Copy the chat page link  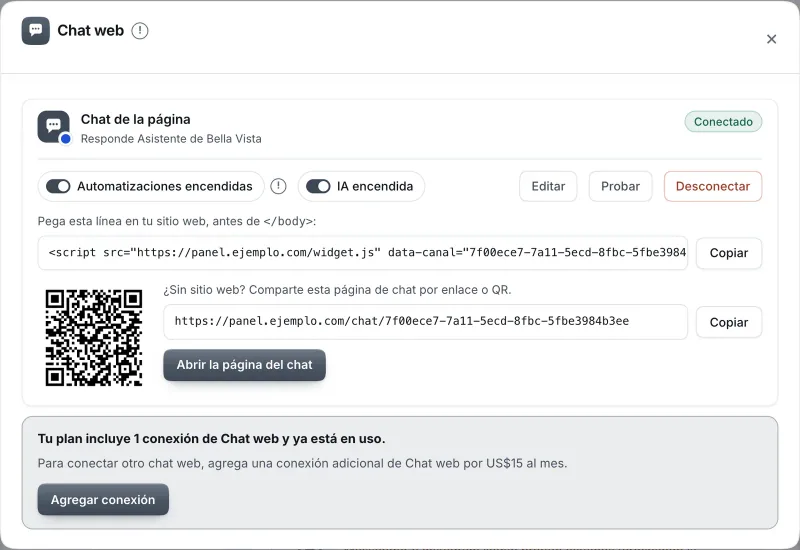[x=729, y=322]
